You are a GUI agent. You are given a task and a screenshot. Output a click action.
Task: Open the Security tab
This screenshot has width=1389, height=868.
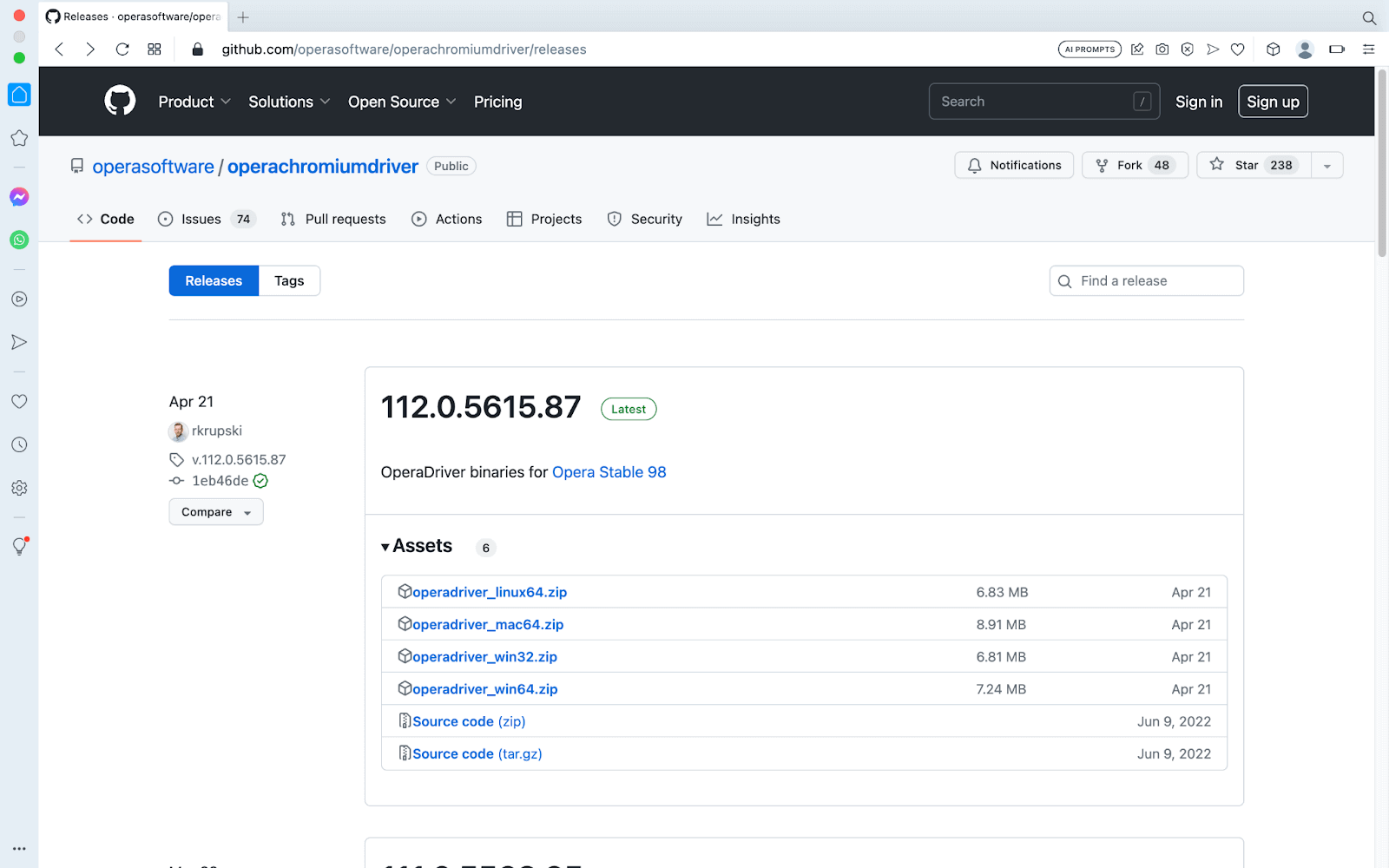tap(645, 219)
